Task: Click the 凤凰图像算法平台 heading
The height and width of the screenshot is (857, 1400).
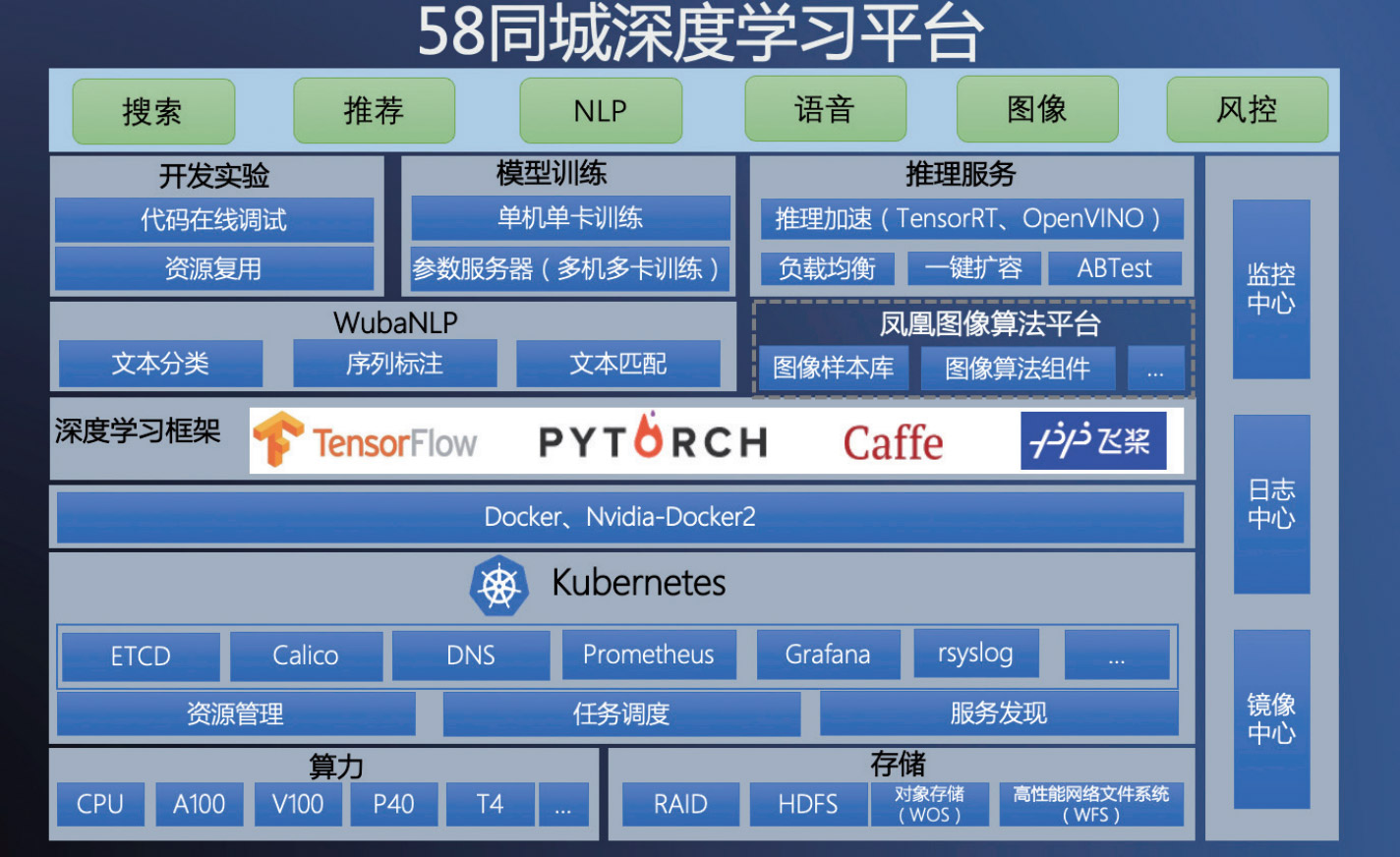Action: coord(989,324)
